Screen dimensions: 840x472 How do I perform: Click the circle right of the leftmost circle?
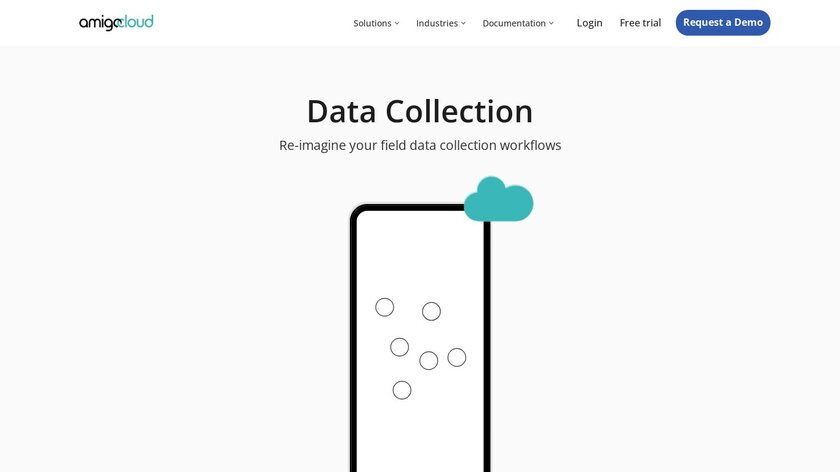tap(431, 311)
